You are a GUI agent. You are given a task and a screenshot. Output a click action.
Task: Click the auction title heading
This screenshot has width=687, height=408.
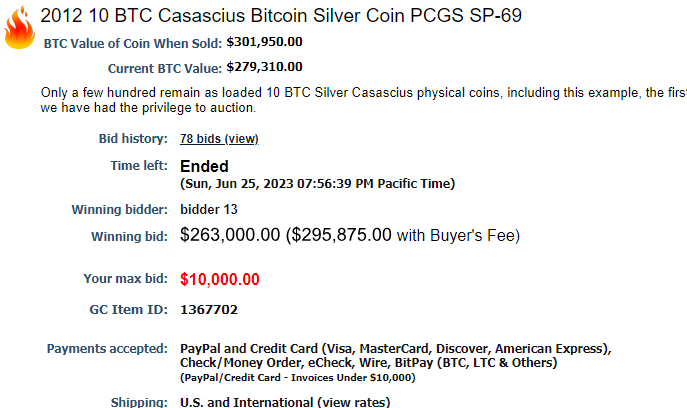(281, 16)
